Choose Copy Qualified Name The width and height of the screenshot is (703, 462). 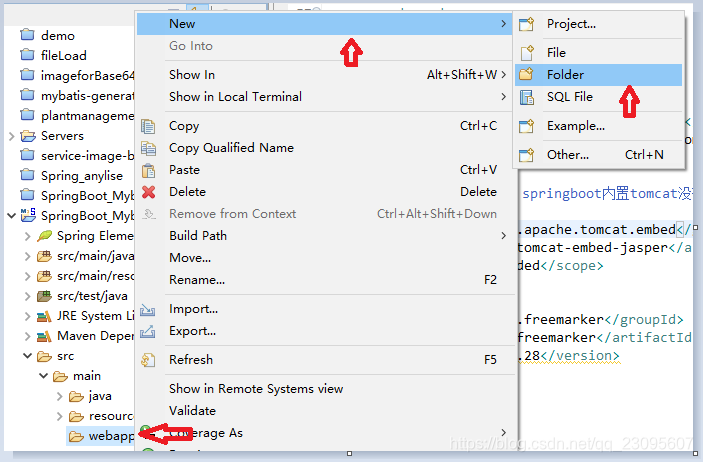click(325, 148)
